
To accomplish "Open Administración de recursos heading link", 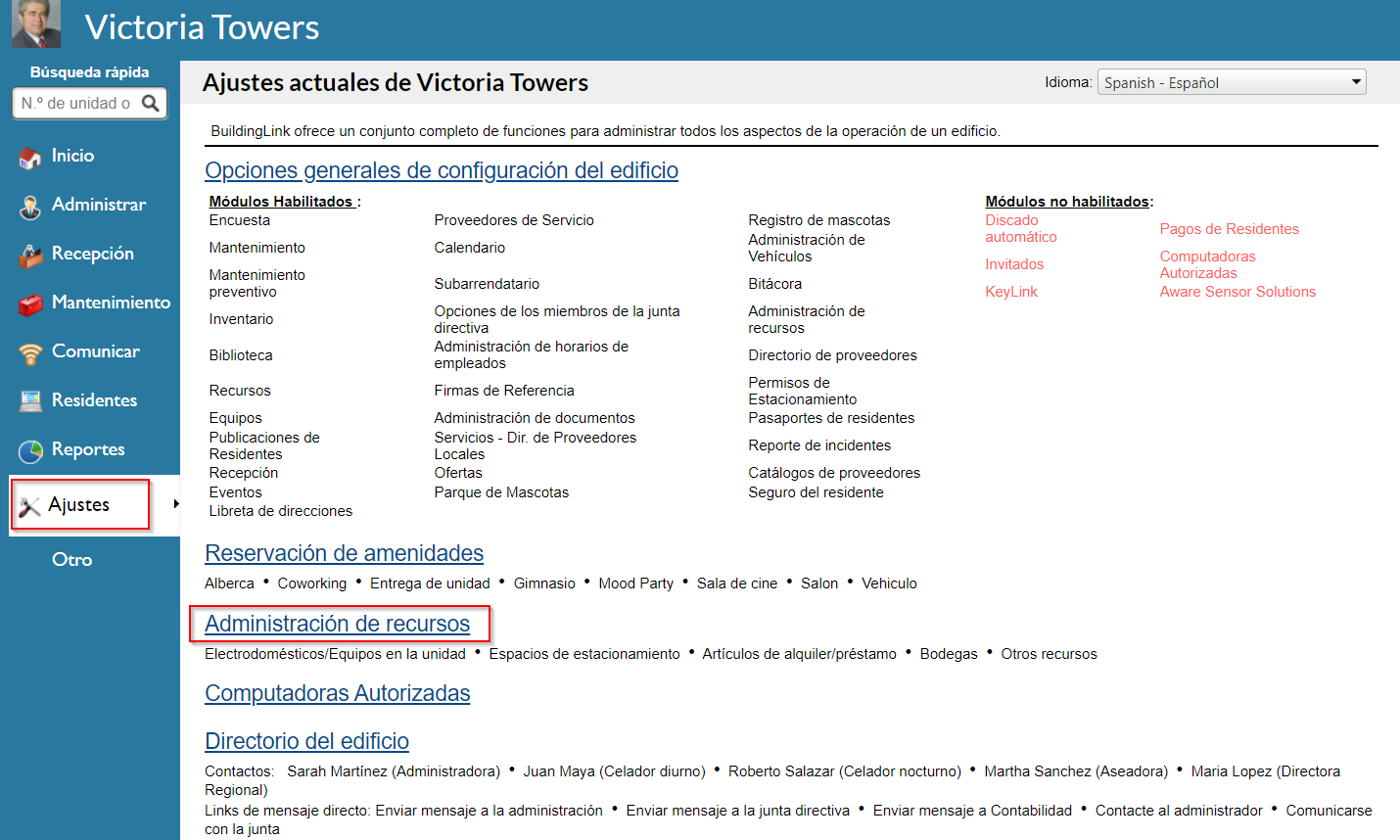I will 337,624.
